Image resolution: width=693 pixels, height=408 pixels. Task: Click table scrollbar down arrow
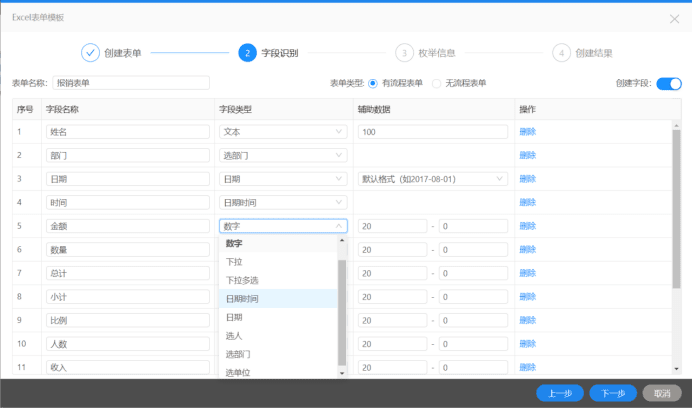[676, 369]
